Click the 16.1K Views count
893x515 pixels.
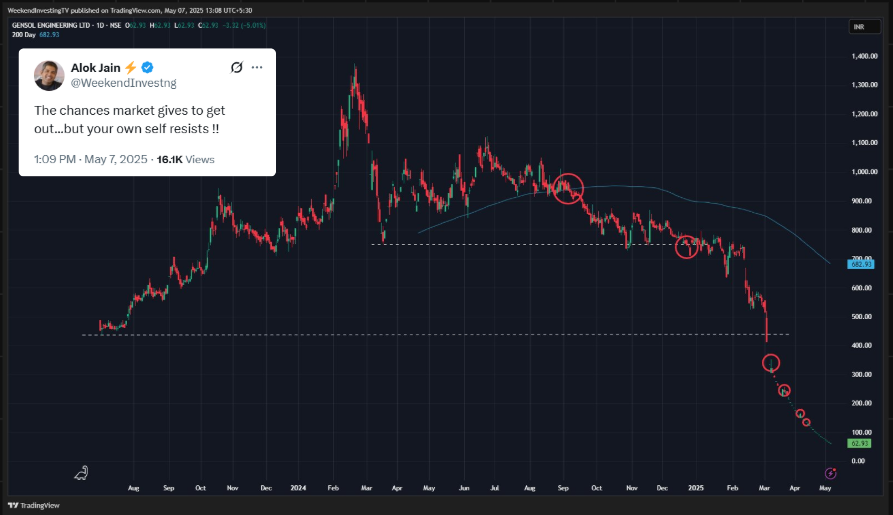[x=186, y=160]
